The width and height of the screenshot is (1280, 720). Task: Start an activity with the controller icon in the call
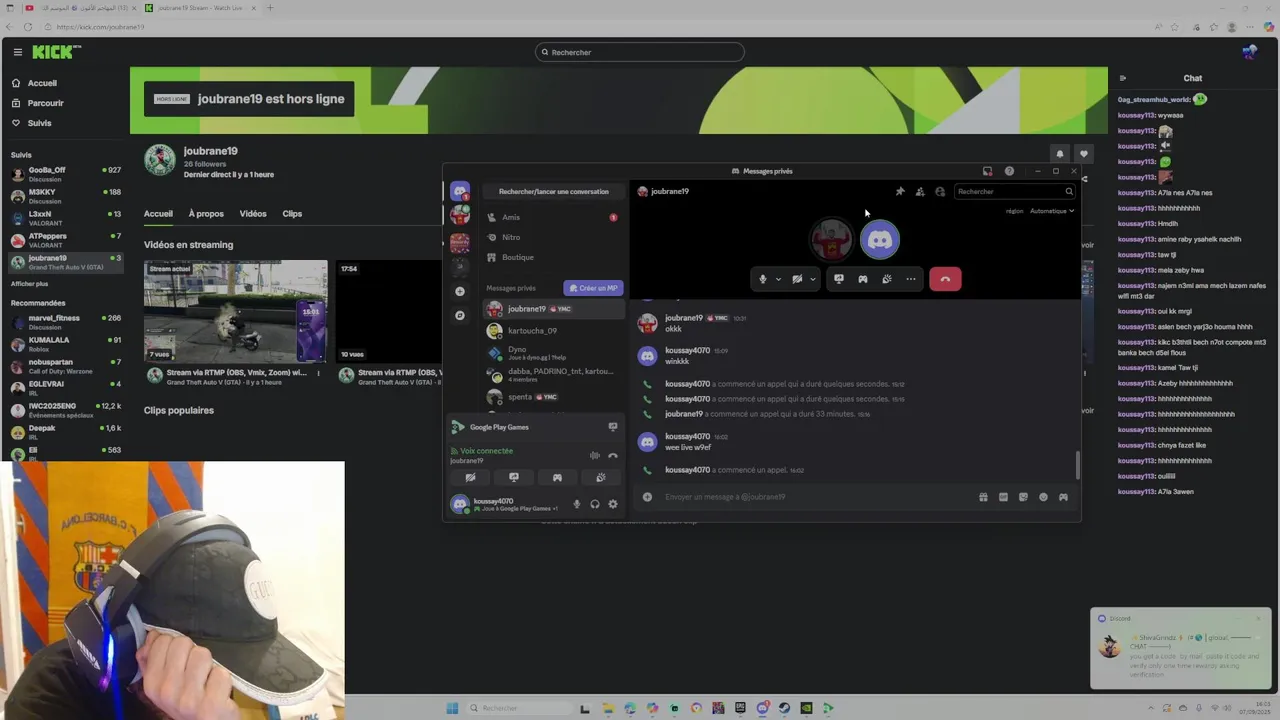coord(863,279)
